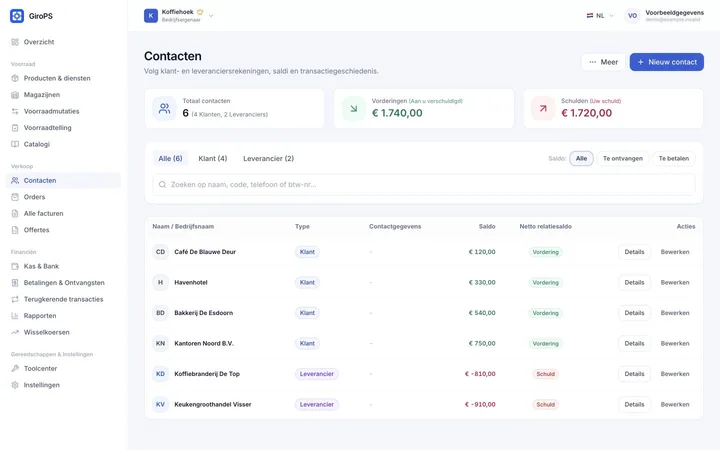Click the KN avatar for Kantoren Noord
Viewport: 720px width, 450px height.
(160, 344)
